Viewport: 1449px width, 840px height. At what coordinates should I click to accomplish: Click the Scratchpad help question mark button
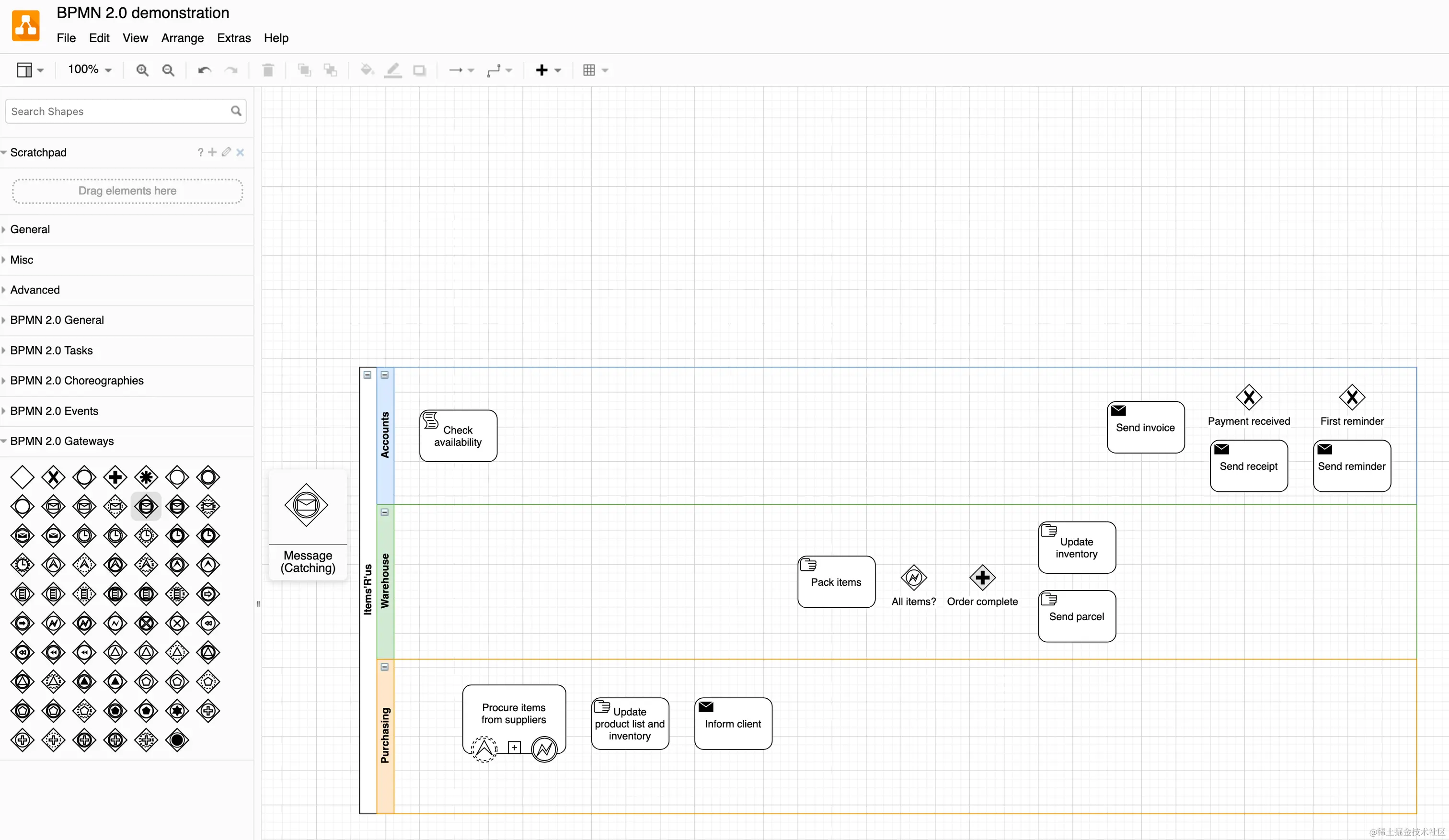coord(200,152)
